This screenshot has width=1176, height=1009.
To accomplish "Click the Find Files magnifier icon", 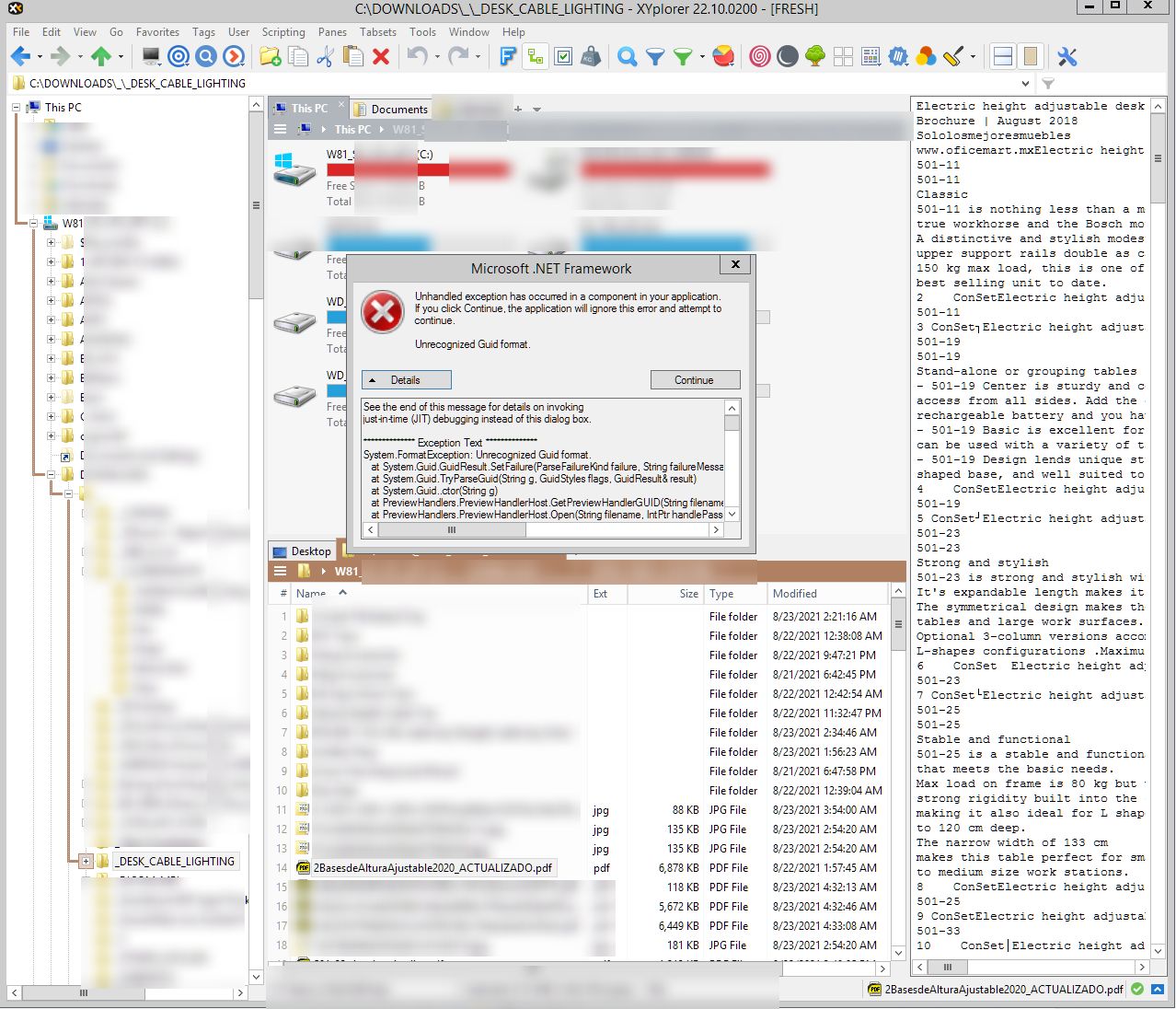I will 627,56.
